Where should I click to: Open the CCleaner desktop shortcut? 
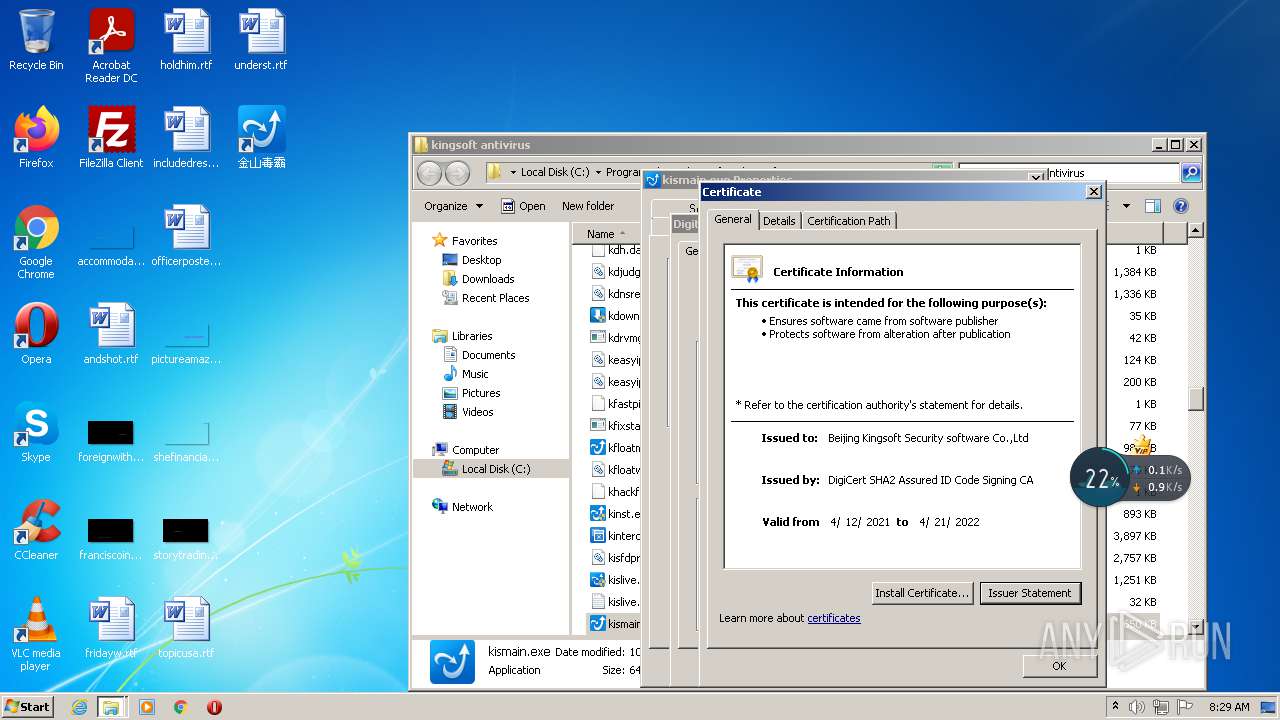point(36,530)
